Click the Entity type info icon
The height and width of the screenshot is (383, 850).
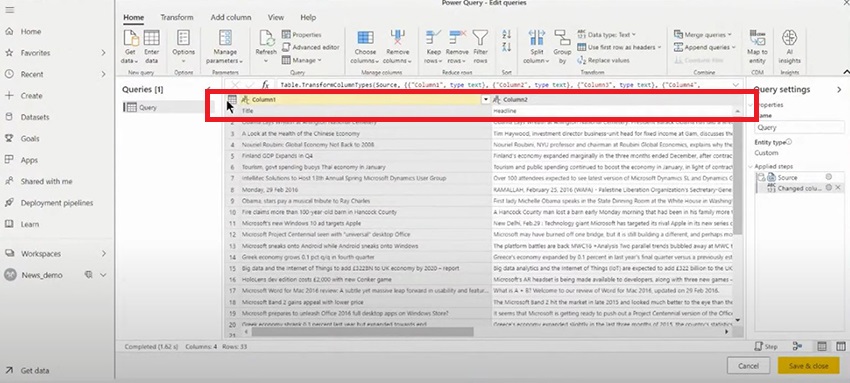(x=789, y=142)
